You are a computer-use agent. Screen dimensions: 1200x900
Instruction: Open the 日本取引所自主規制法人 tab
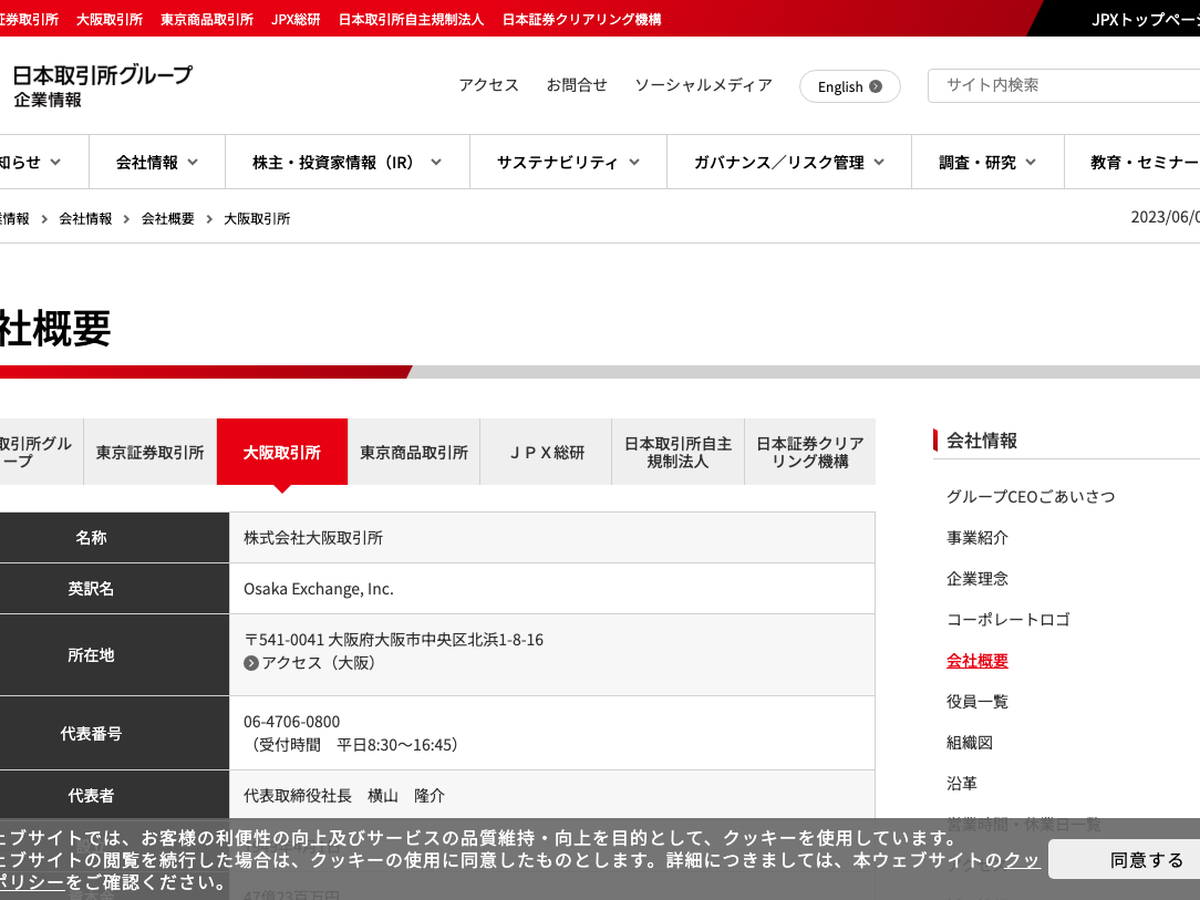678,453
